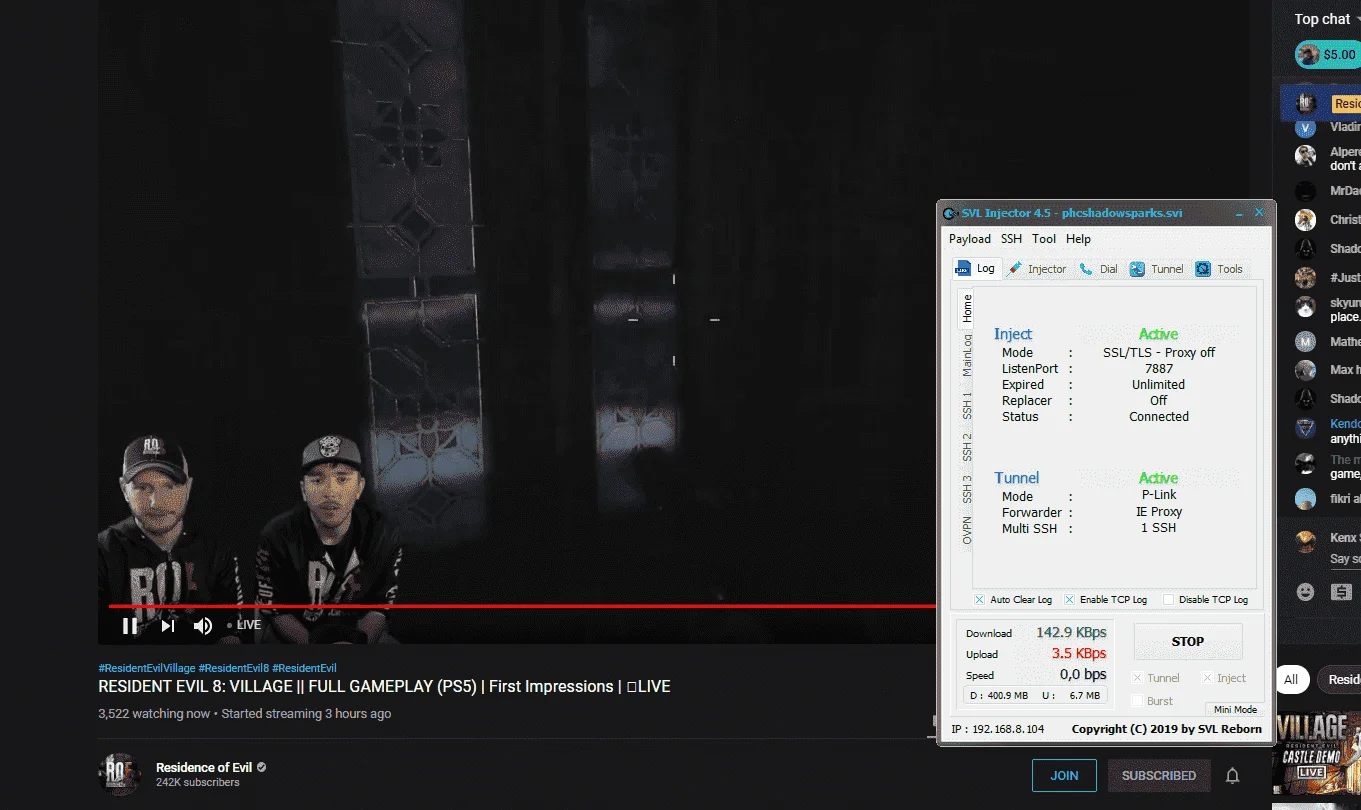
Task: Click the 'D : 400.9 MB' downloaded total
Action: coord(999,696)
